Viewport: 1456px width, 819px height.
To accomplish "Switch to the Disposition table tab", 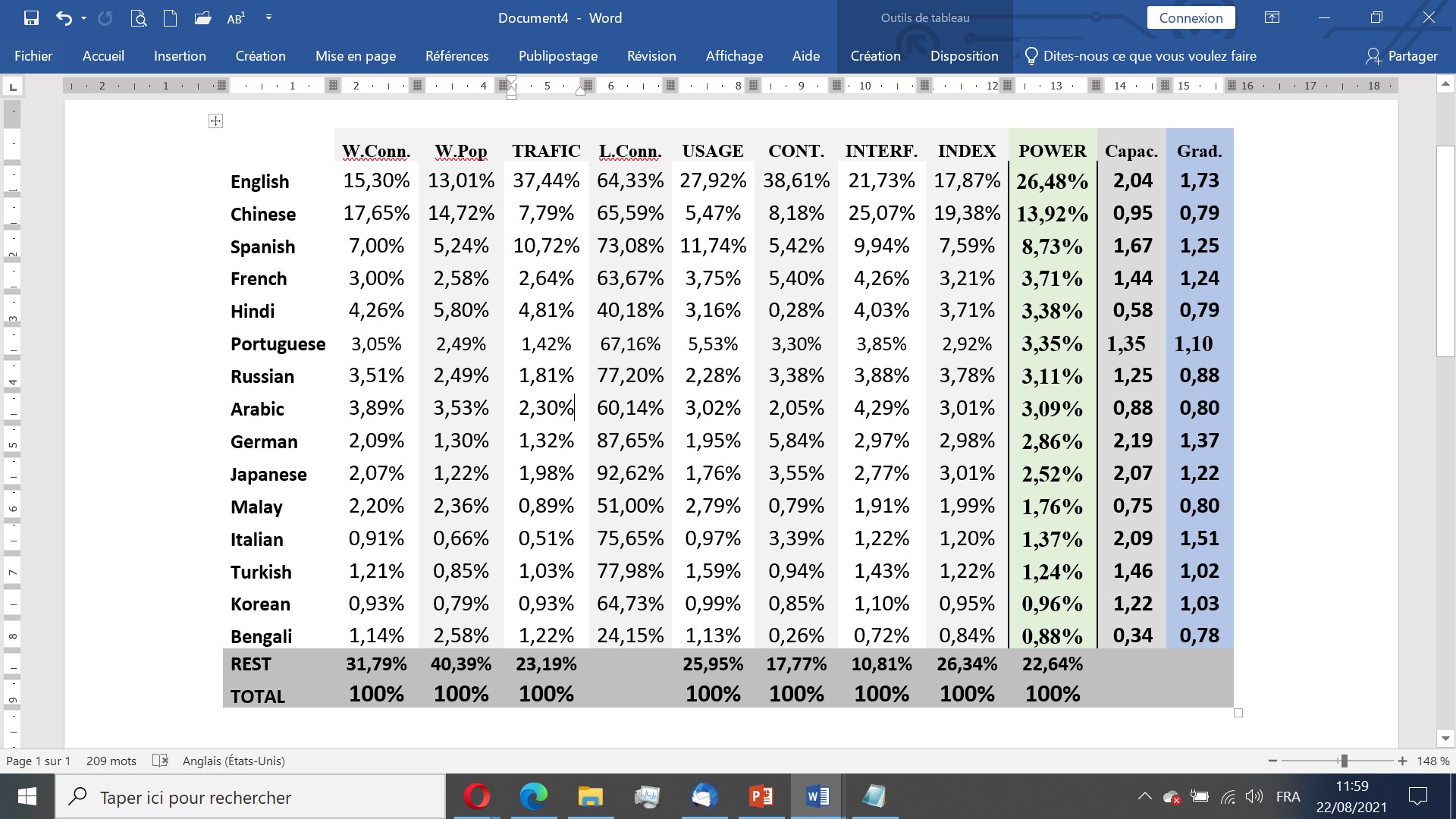I will click(x=964, y=56).
